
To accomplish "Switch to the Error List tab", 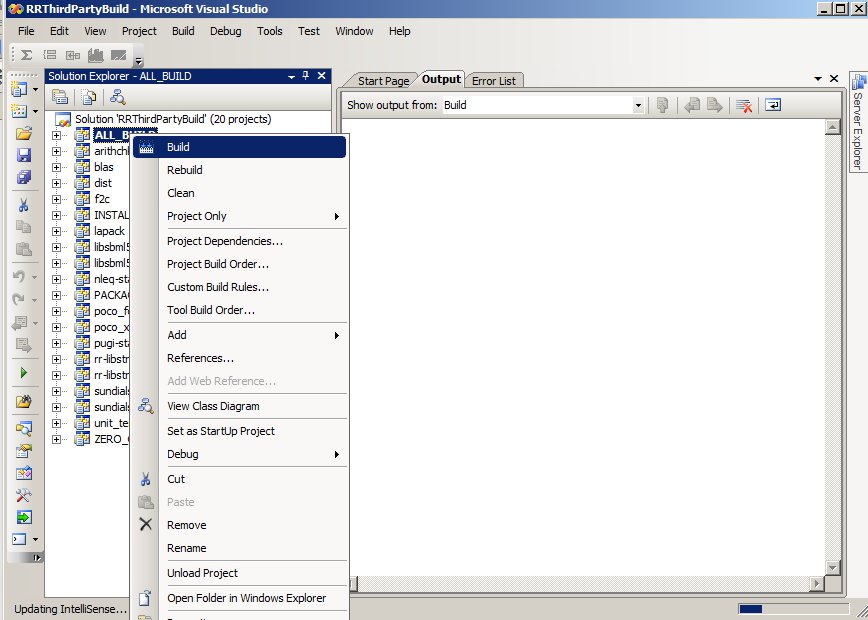I will tap(494, 80).
